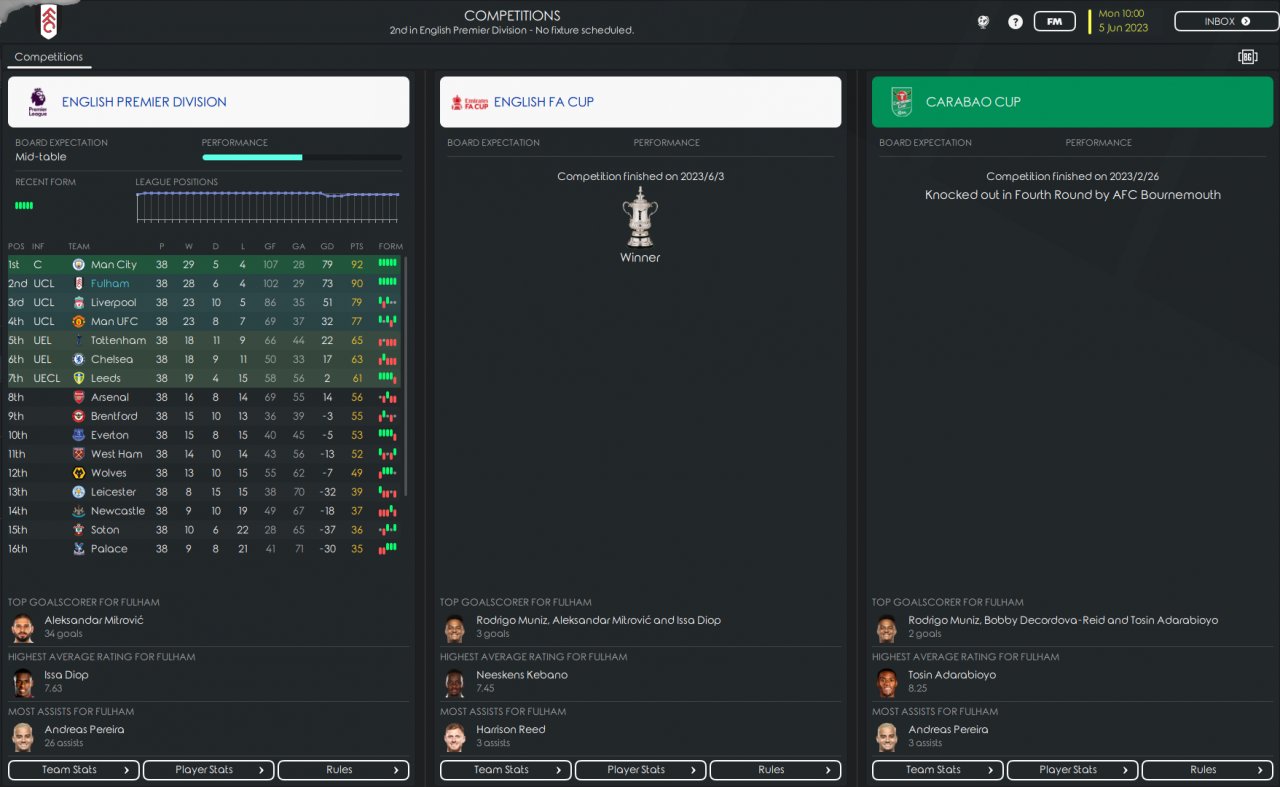Image resolution: width=1280 pixels, height=787 pixels.
Task: Open the help question mark icon
Action: (1015, 21)
